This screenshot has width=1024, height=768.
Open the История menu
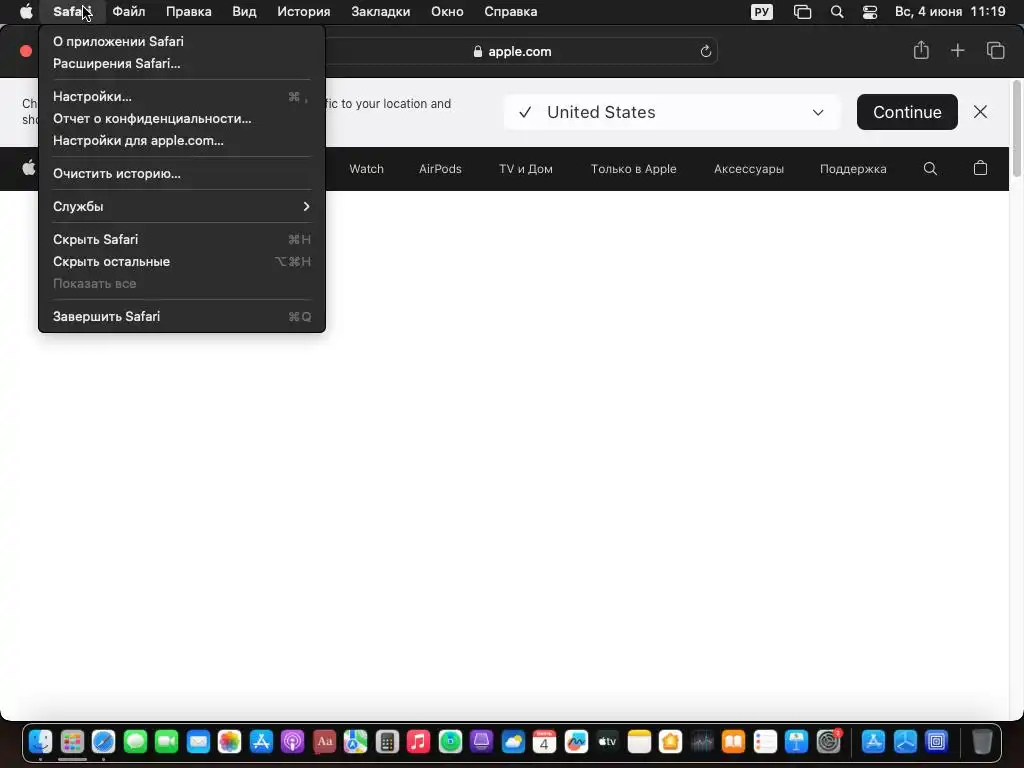tap(304, 12)
